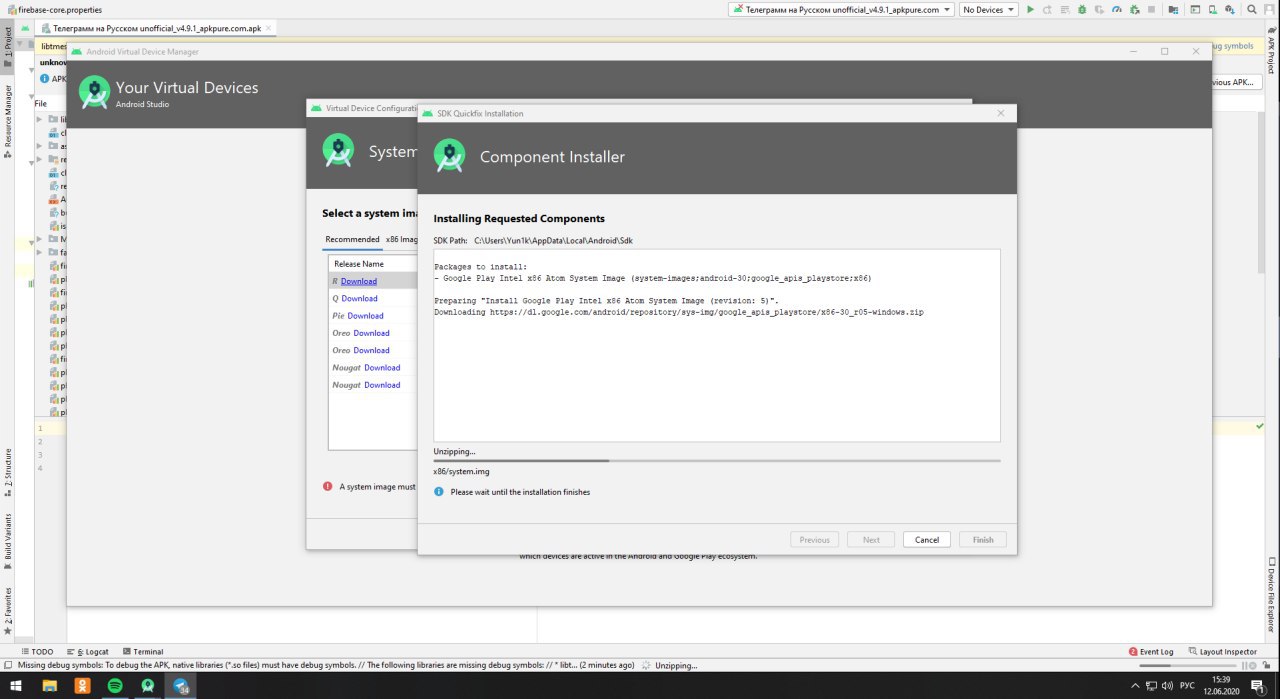The image size is (1280, 699).
Task: Click the Apply Code Changes icon
Action: pos(1065,9)
